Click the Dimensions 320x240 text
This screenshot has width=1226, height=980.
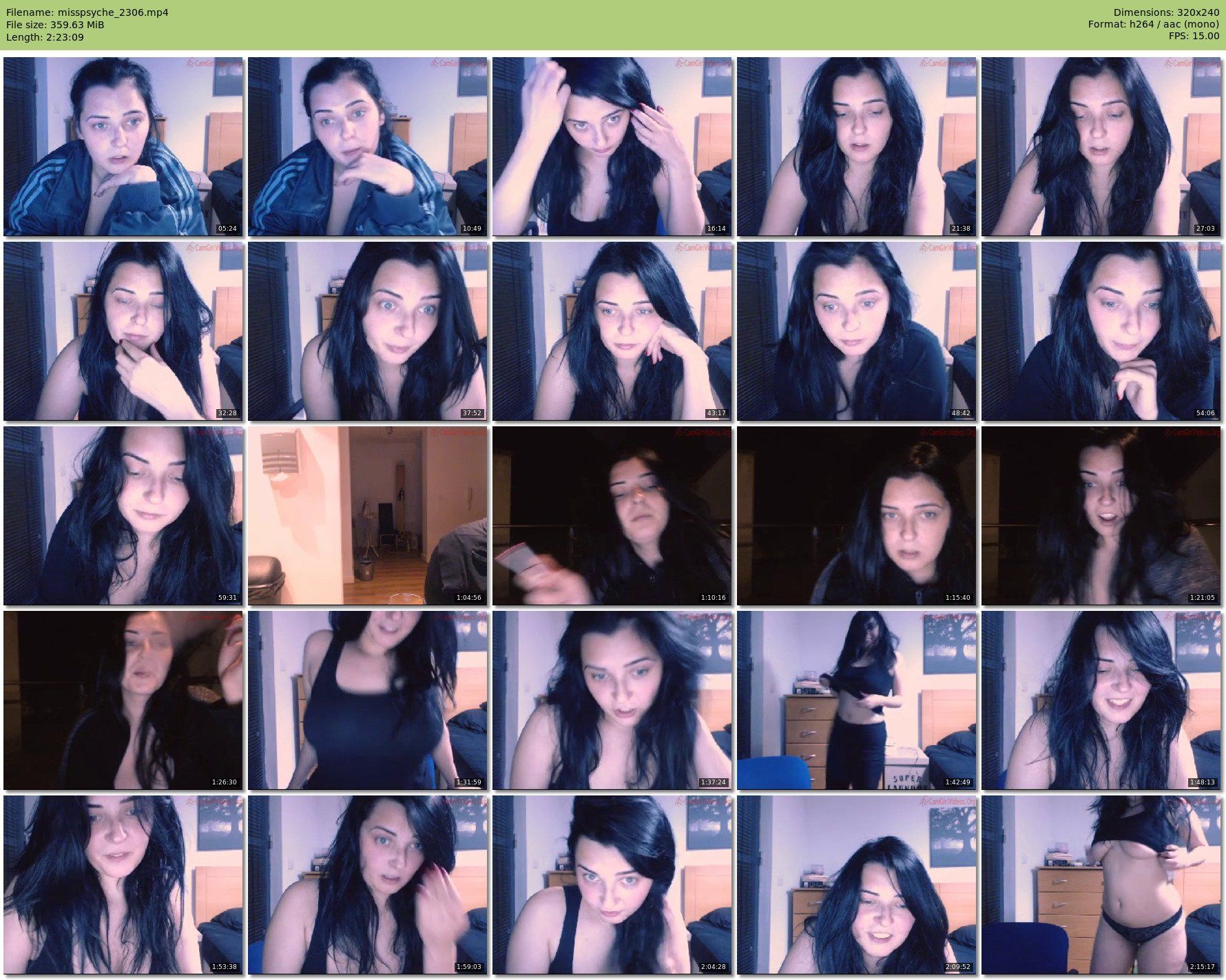point(1166,12)
